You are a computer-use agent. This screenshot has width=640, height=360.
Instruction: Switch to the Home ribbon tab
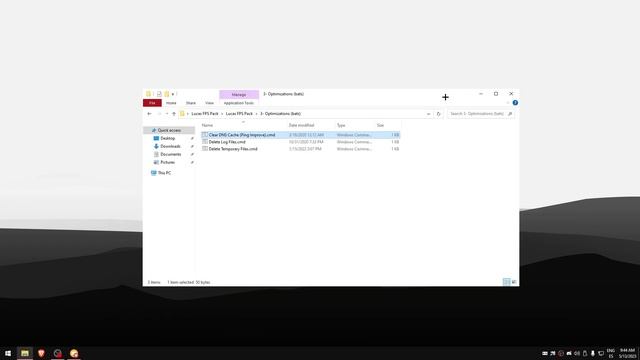point(171,103)
